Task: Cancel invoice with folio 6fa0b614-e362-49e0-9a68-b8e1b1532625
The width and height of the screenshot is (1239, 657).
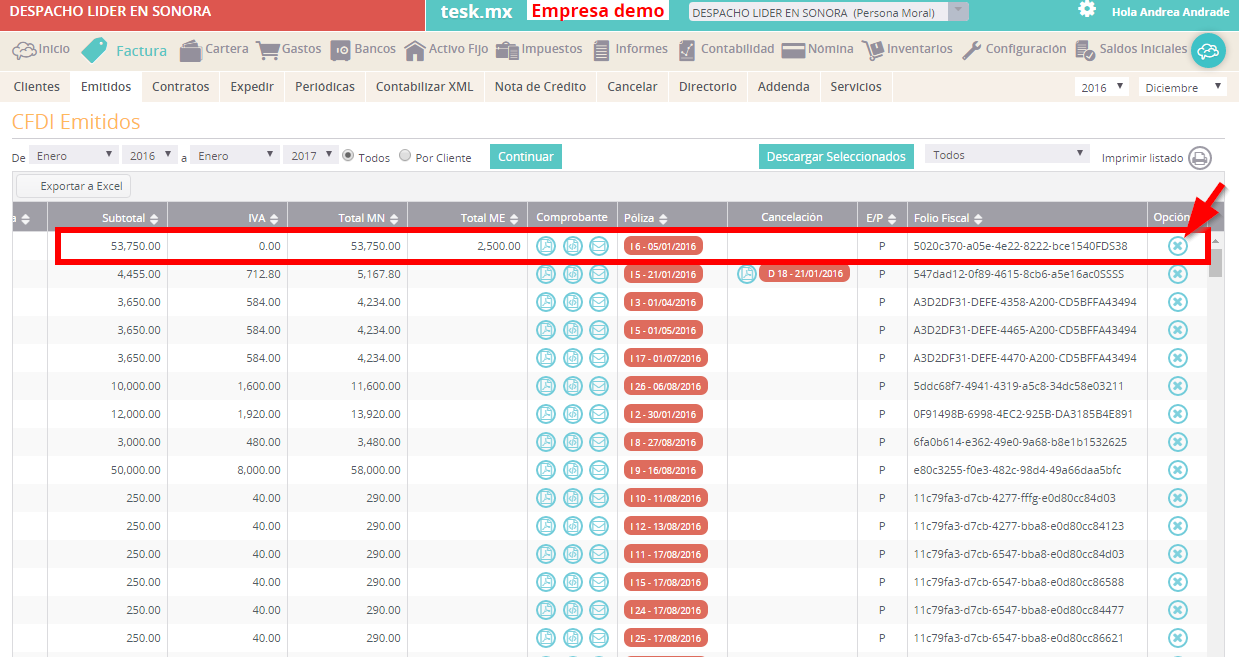Action: 1178,442
